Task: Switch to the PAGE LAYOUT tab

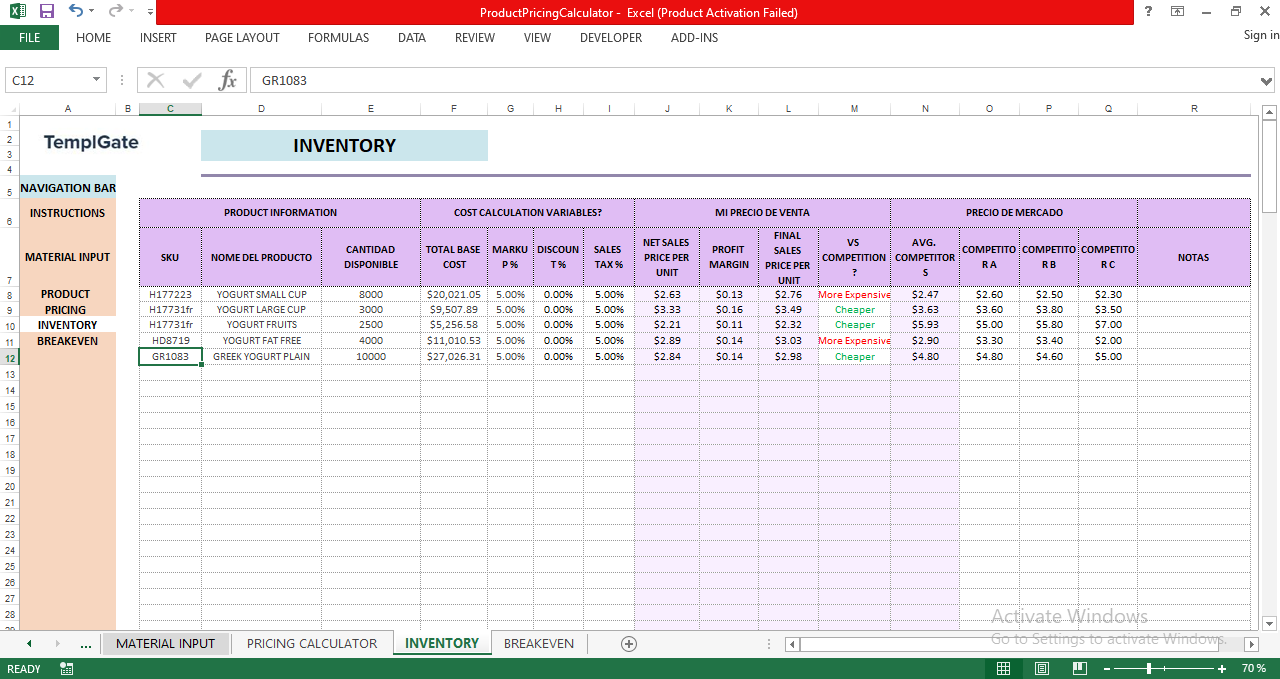Action: (x=242, y=38)
